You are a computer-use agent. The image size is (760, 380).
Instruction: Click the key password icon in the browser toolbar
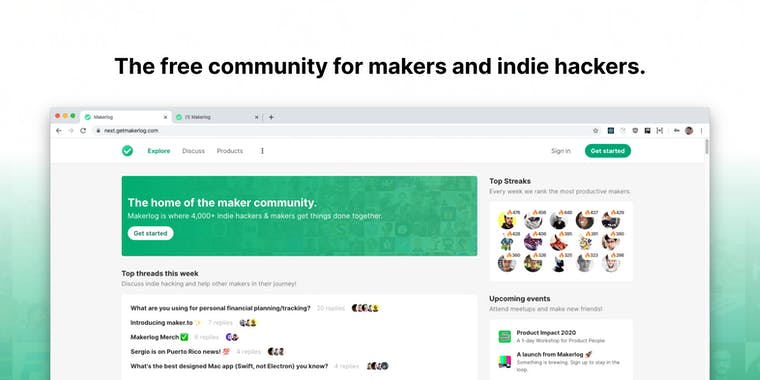(x=677, y=130)
